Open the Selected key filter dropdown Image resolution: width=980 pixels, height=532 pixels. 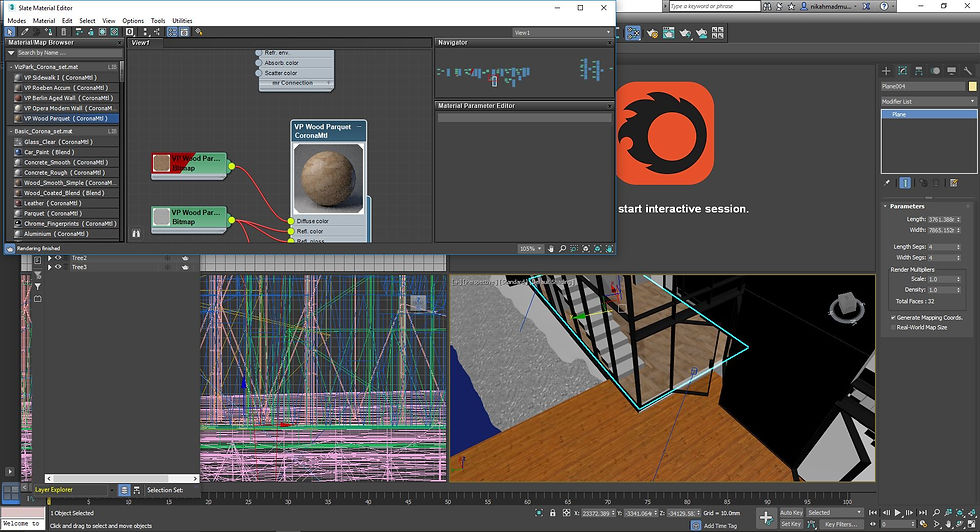coord(834,513)
